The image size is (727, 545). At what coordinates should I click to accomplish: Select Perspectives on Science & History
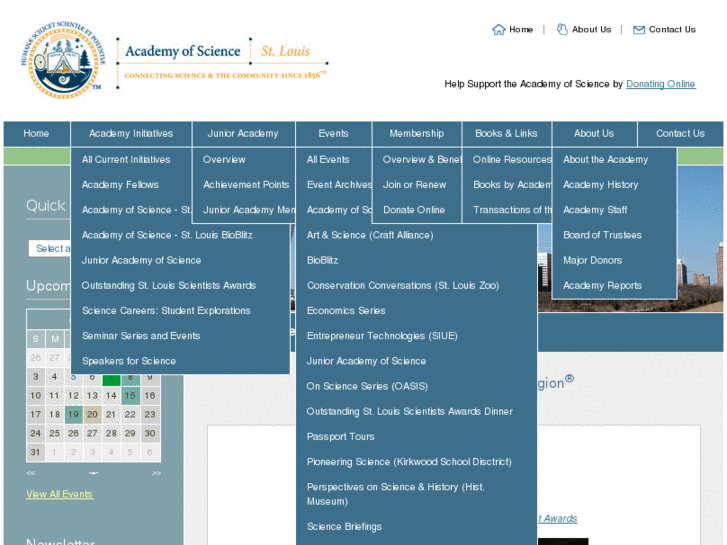[x=395, y=494]
